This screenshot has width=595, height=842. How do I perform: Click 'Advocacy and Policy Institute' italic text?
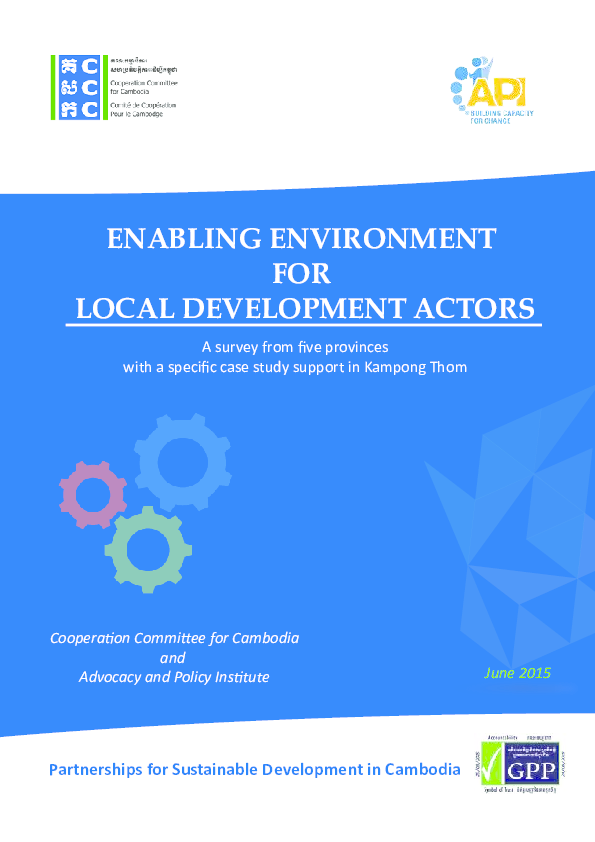(174, 677)
